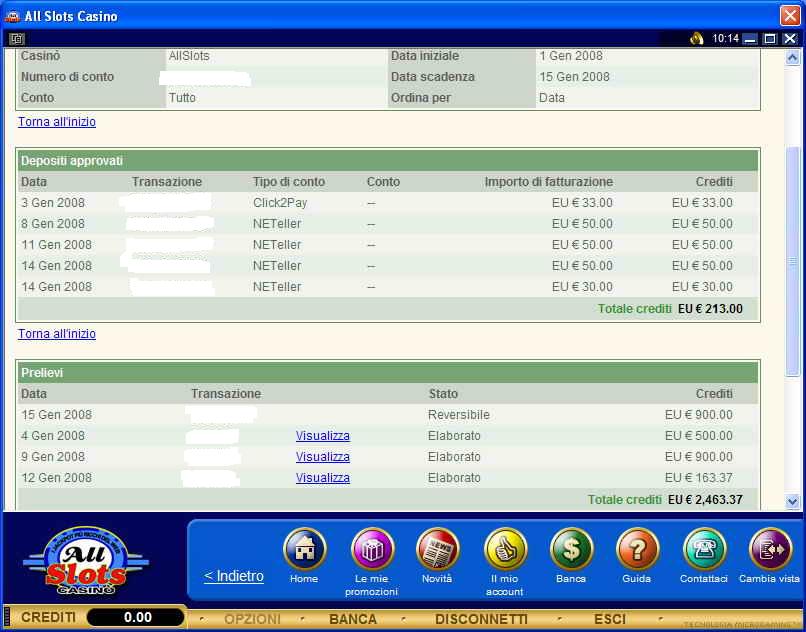Viewport: 806px width, 632px height.
Task: Select the 8 Gen 2008 deposit date
Action: (53, 224)
